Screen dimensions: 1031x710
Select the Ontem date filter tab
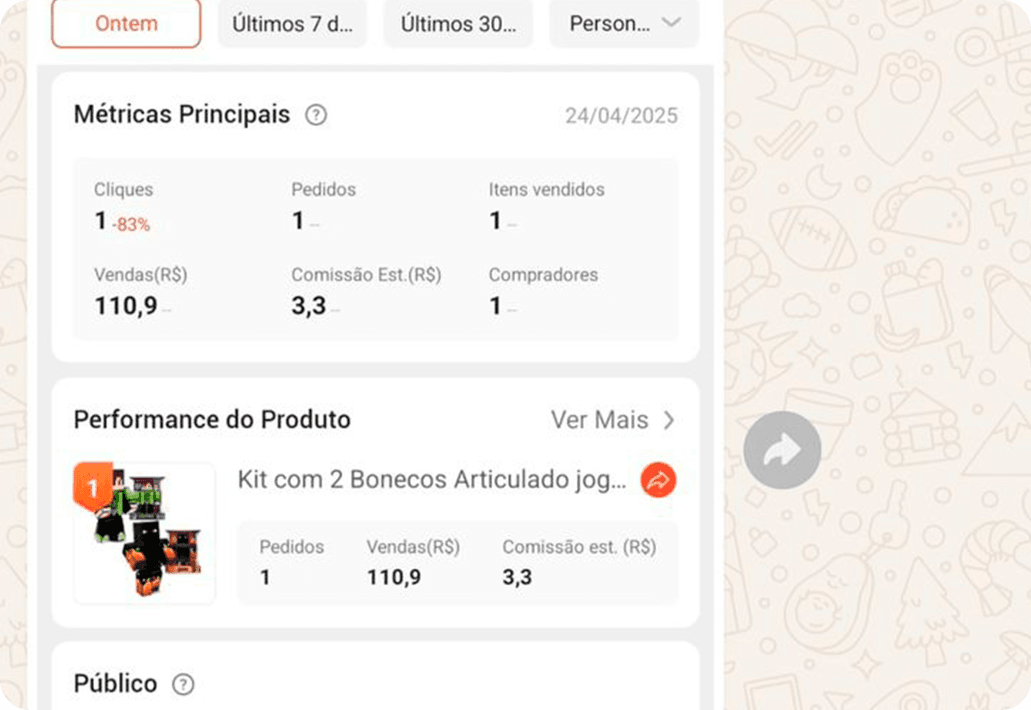pos(126,24)
